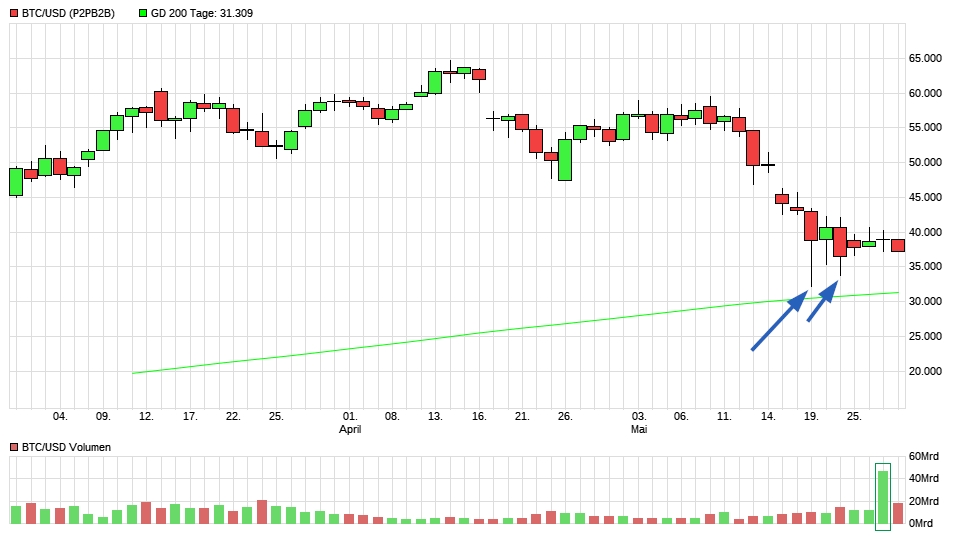The image size is (954, 539).
Task: Click the '13.' date axis label
Action: pyautogui.click(x=435, y=417)
